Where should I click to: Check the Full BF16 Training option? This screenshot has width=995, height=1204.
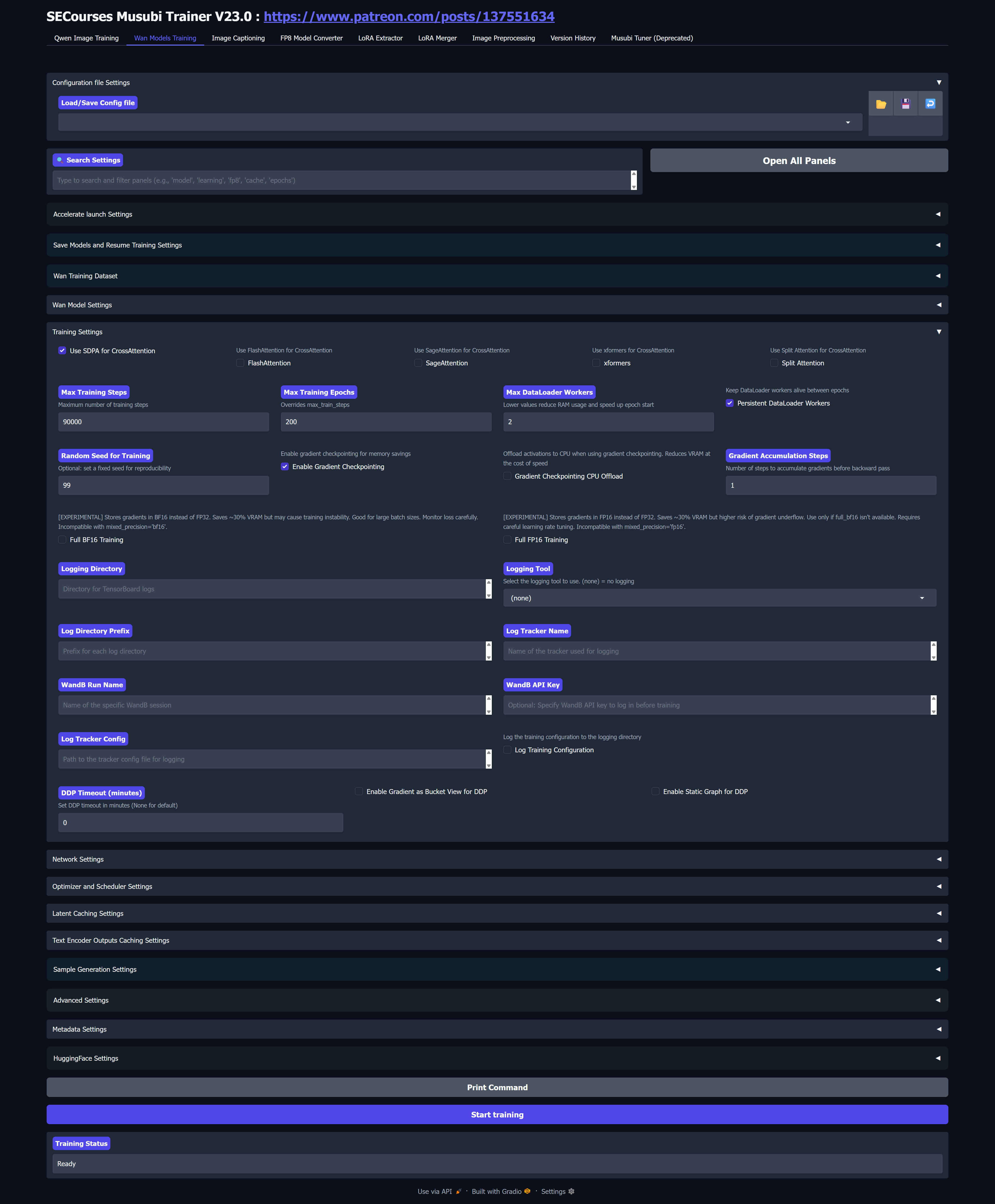tap(62, 540)
